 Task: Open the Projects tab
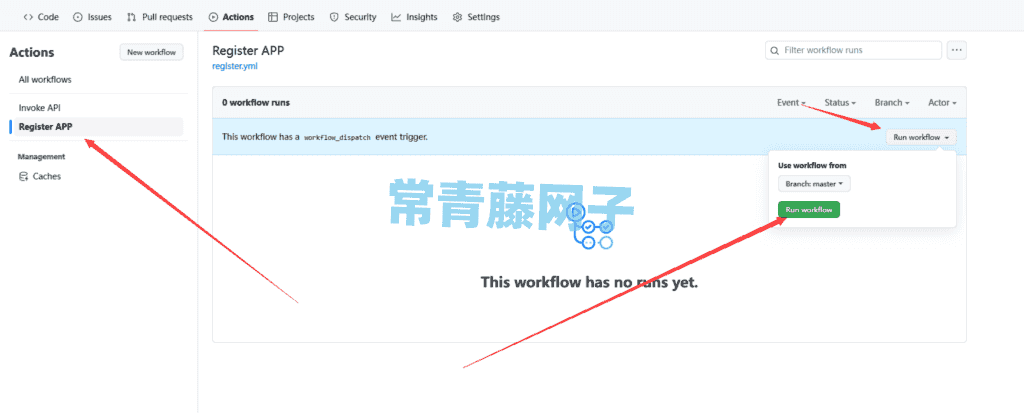coord(291,17)
